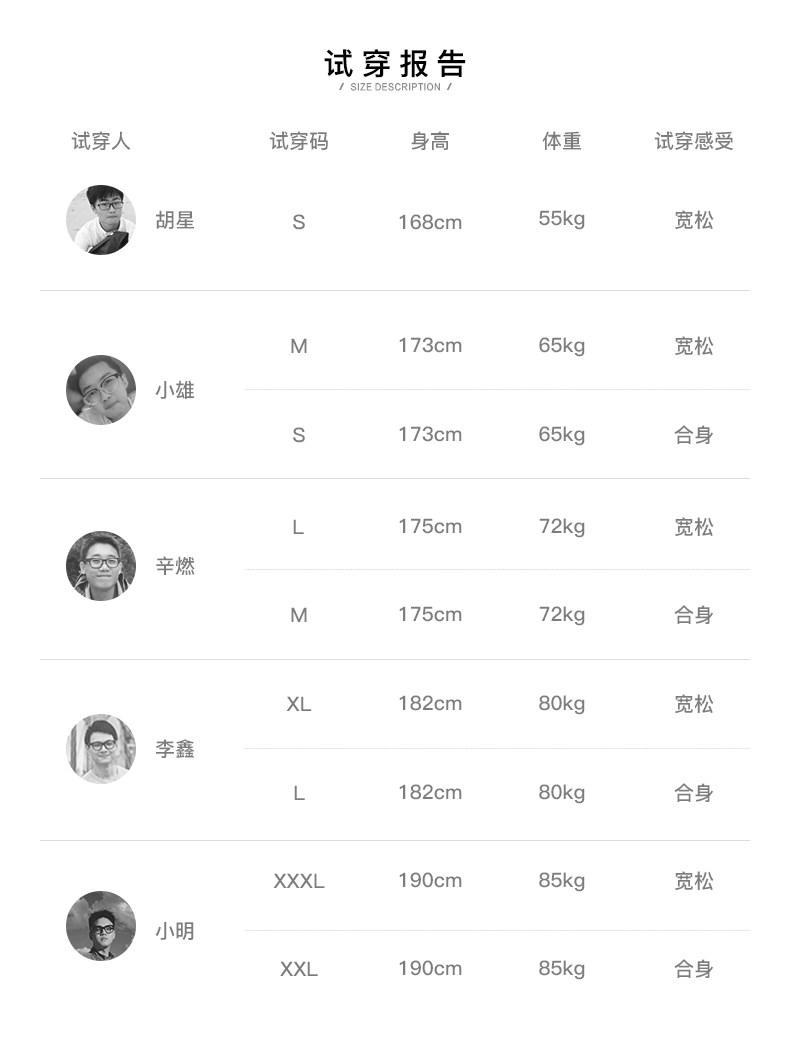The width and height of the screenshot is (790, 1049).
Task: Click the avatar photo of 胡星
Action: 101,220
